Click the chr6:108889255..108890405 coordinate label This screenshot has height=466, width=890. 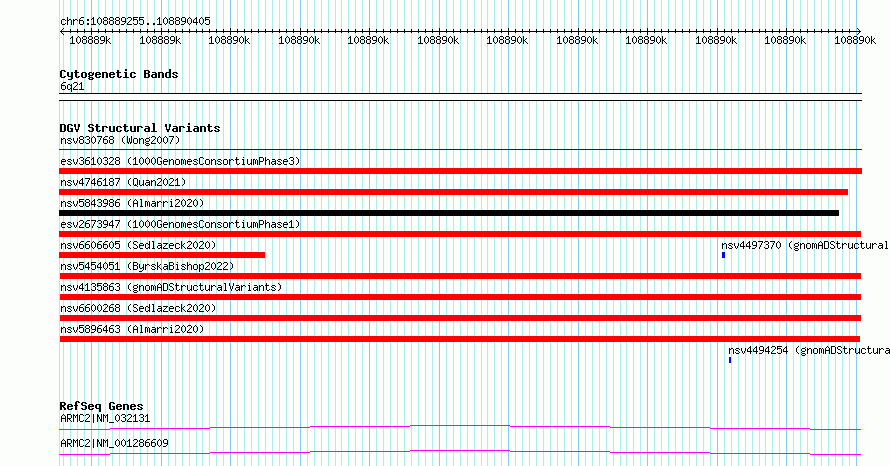pos(135,21)
